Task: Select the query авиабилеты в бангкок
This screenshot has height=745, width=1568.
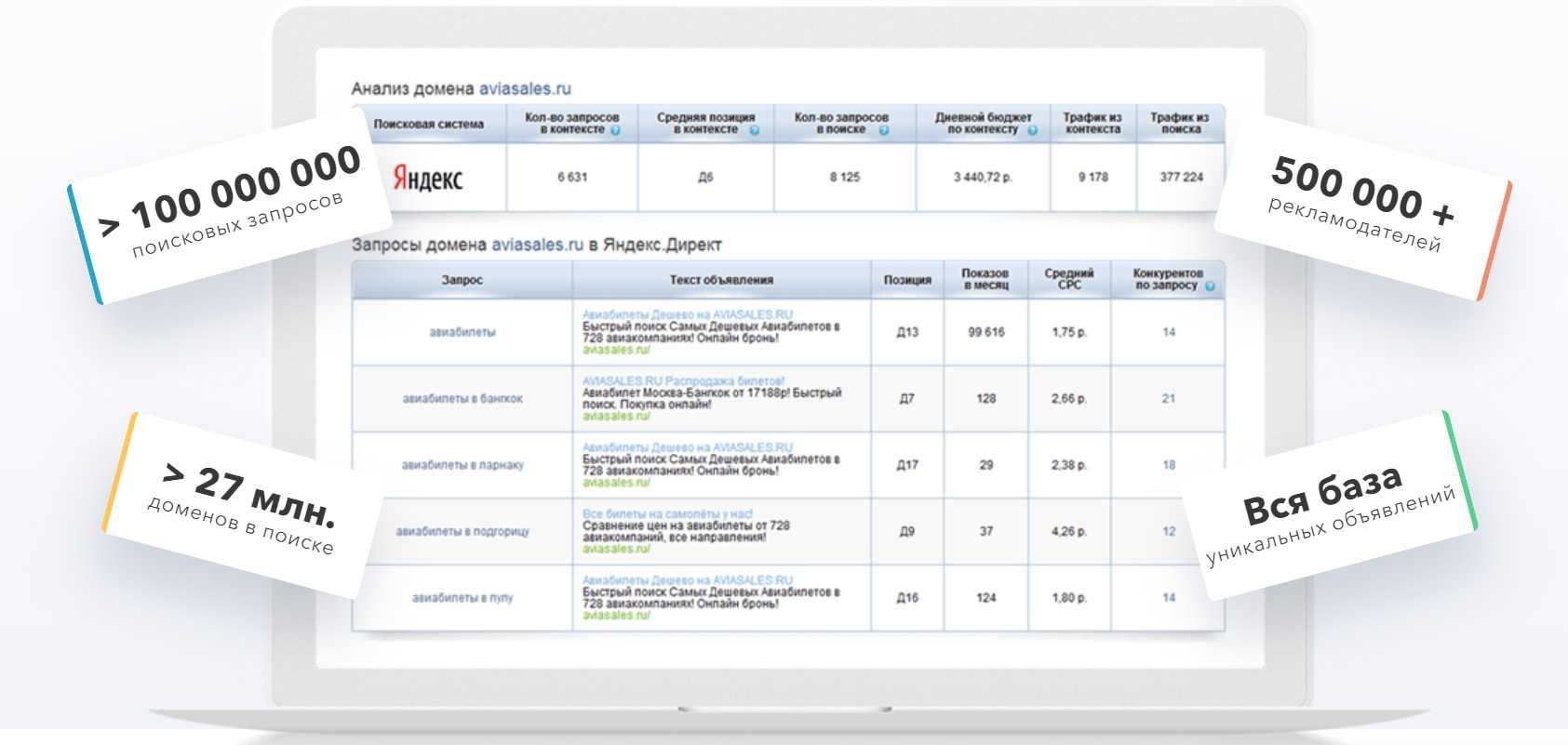Action: click(x=462, y=399)
